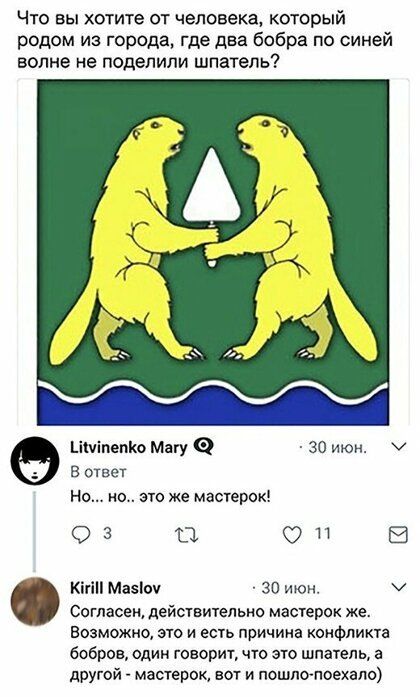The image size is (420, 697).
Task: Open Kirill Maslov's reply text starting 'Согласен'
Action: (229, 643)
